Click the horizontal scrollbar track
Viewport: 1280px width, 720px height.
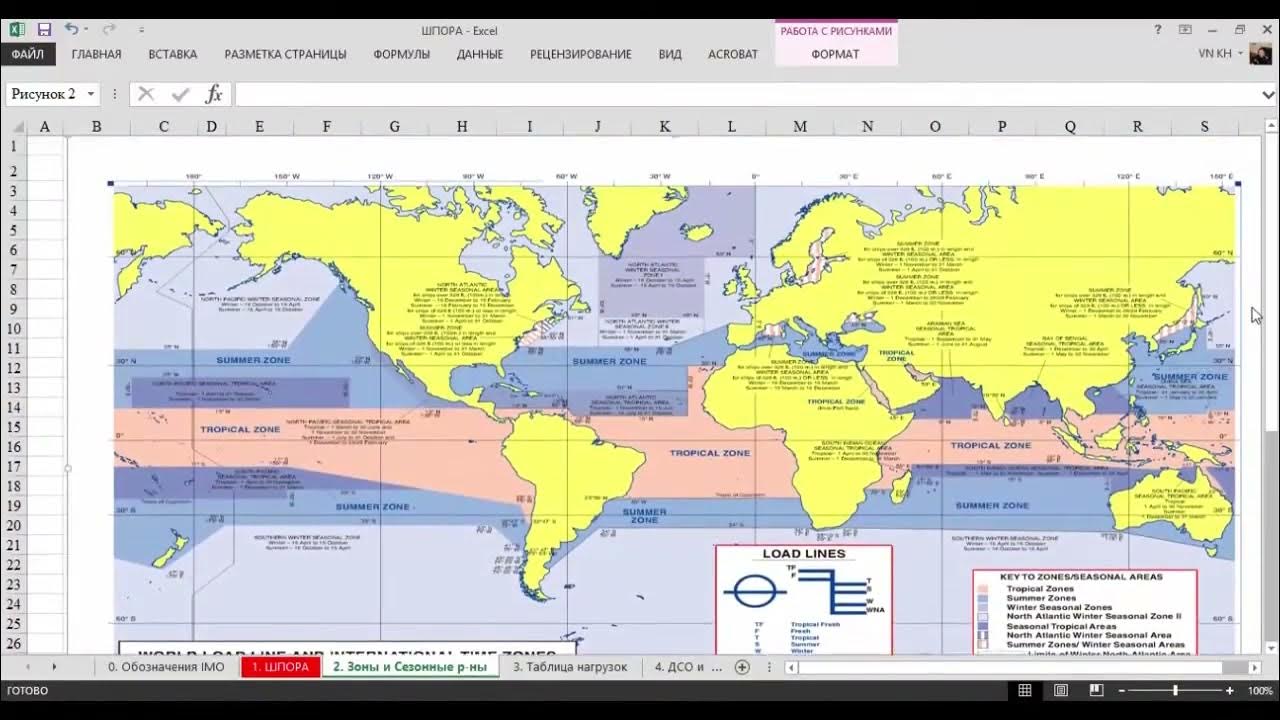pos(1024,667)
